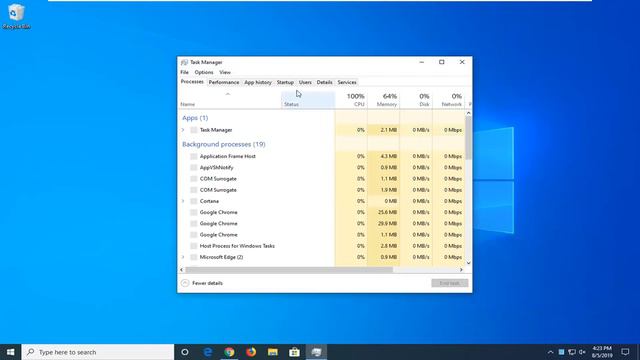Screen dimensions: 640x360
Task: Sort by the Network column header
Action: click(x=449, y=100)
